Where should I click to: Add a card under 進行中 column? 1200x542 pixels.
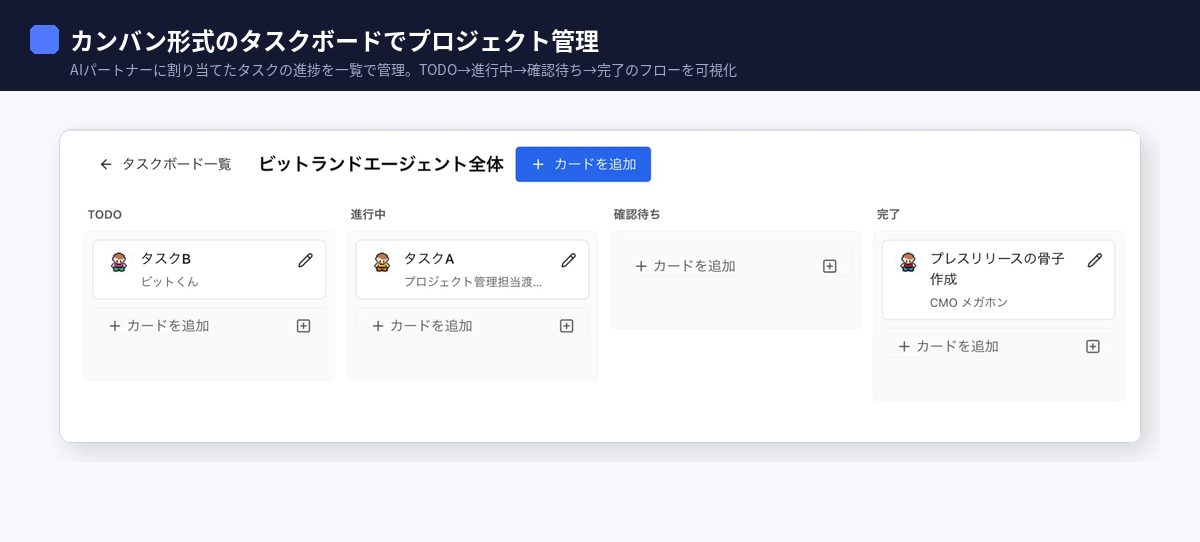pyautogui.click(x=430, y=326)
